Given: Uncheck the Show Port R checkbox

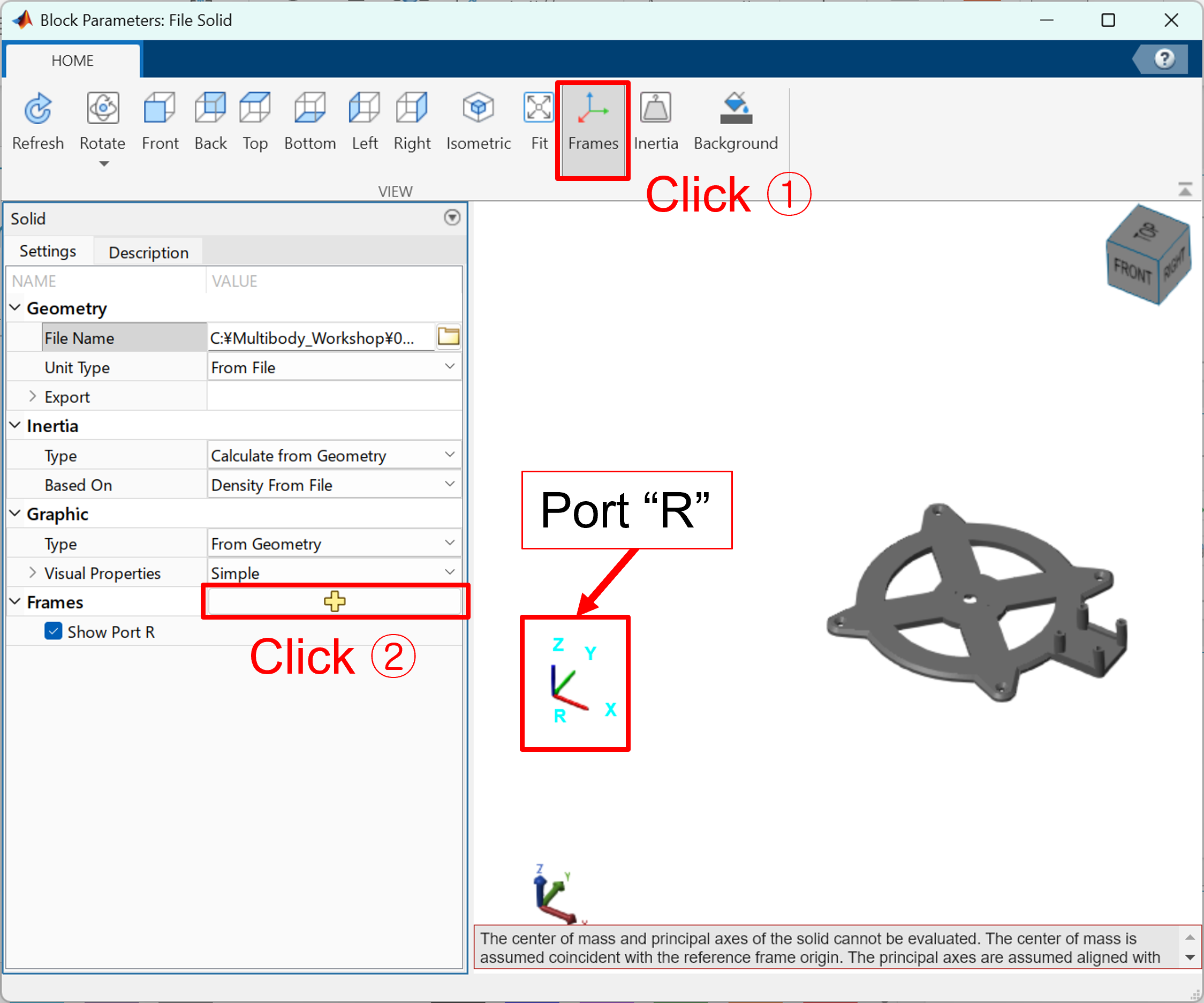Looking at the screenshot, I should pyautogui.click(x=54, y=631).
